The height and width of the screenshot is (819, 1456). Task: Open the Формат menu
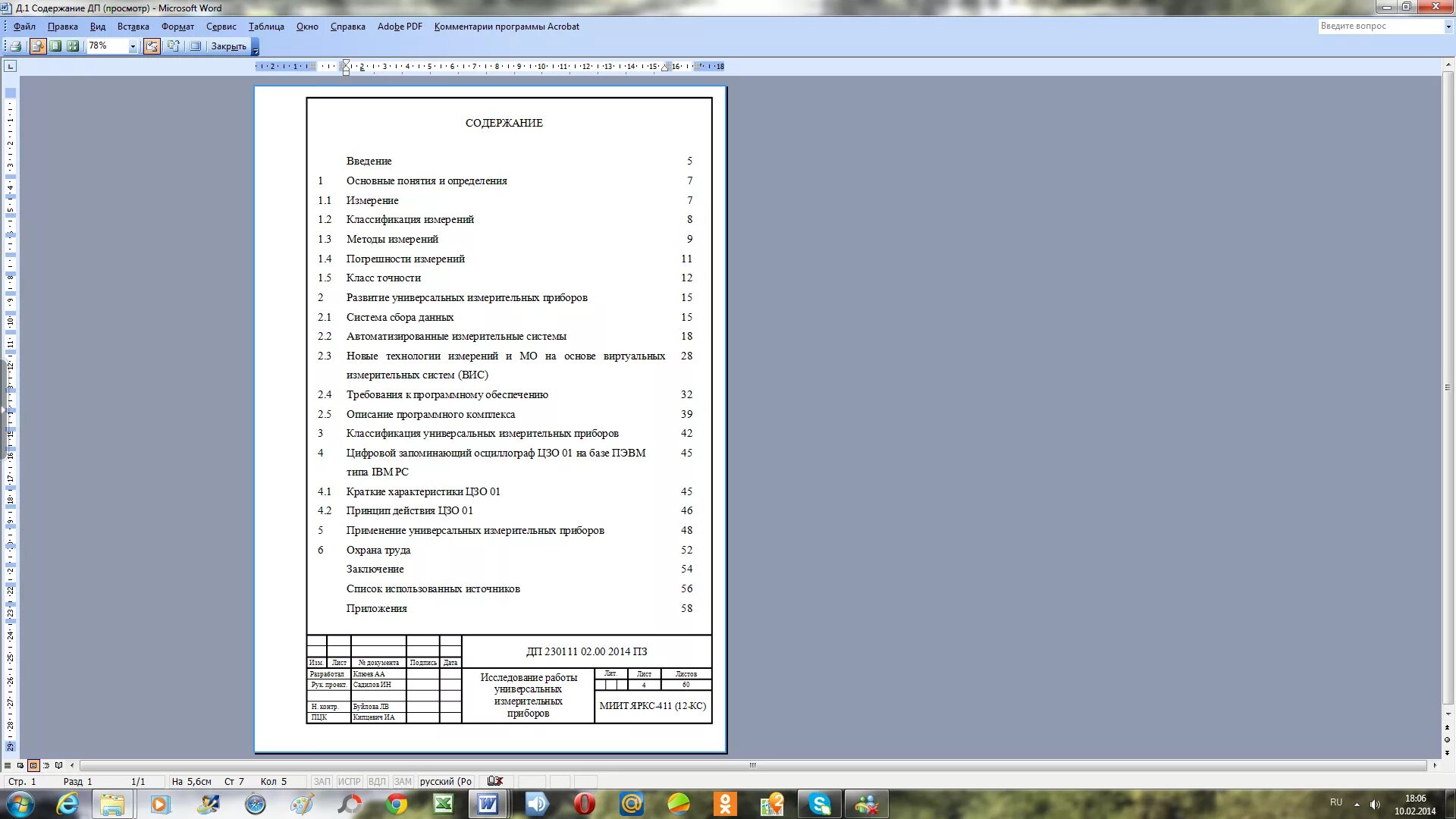pyautogui.click(x=177, y=27)
